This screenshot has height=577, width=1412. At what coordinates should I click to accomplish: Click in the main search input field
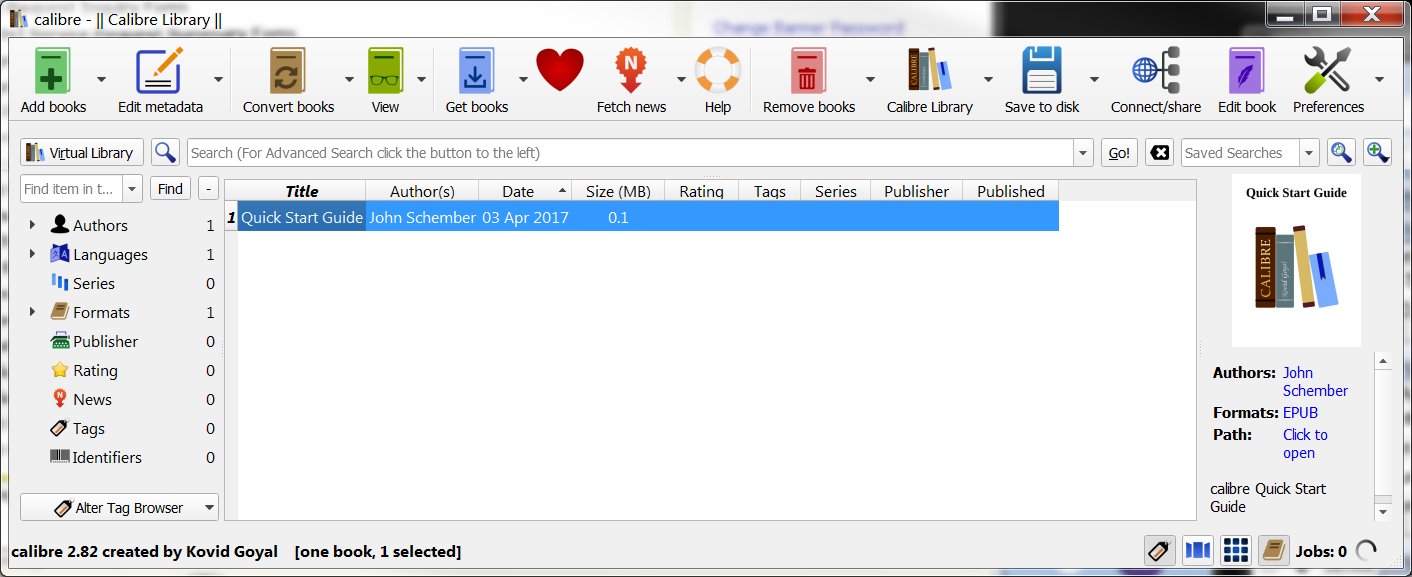coord(630,153)
